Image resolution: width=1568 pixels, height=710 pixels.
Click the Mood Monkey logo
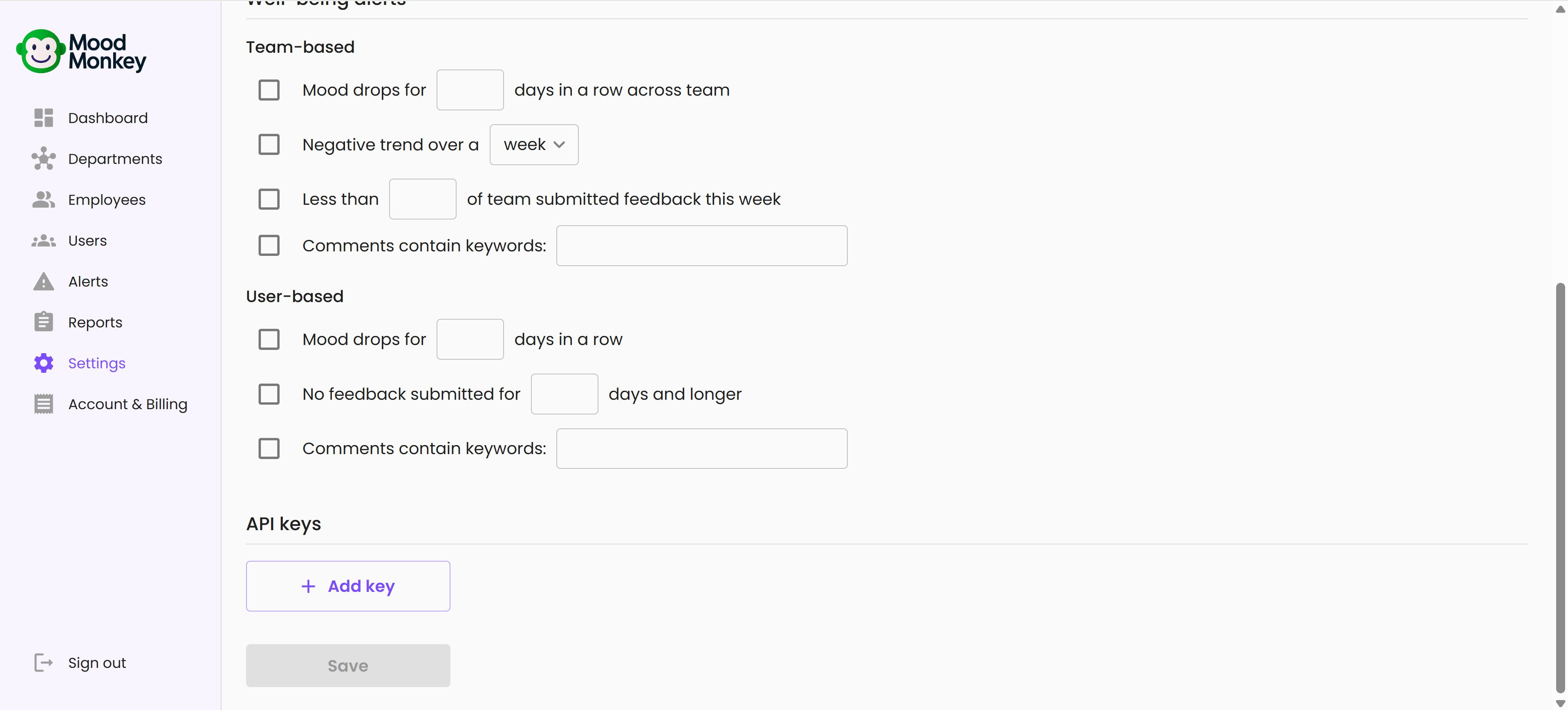click(x=82, y=51)
